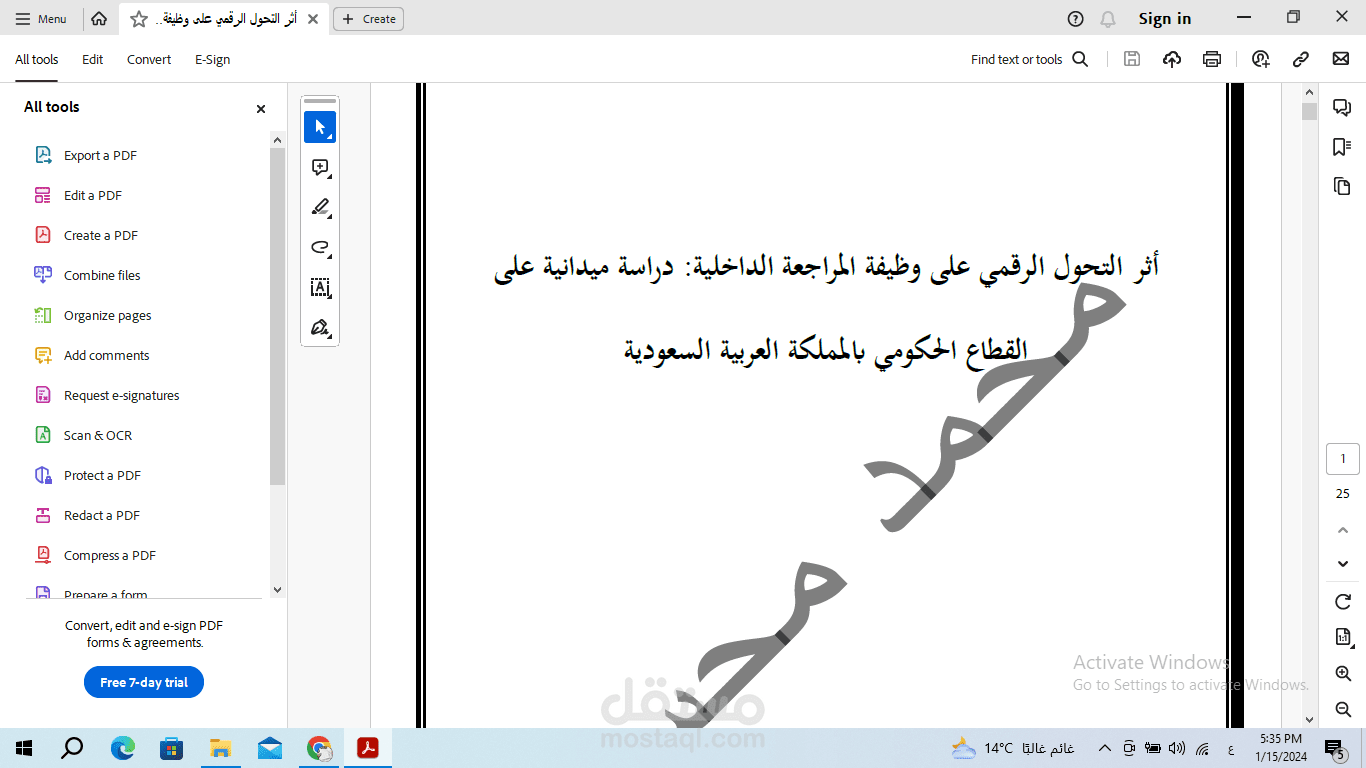Choose the Draw freehand tool
The width and height of the screenshot is (1366, 768).
pos(320,247)
